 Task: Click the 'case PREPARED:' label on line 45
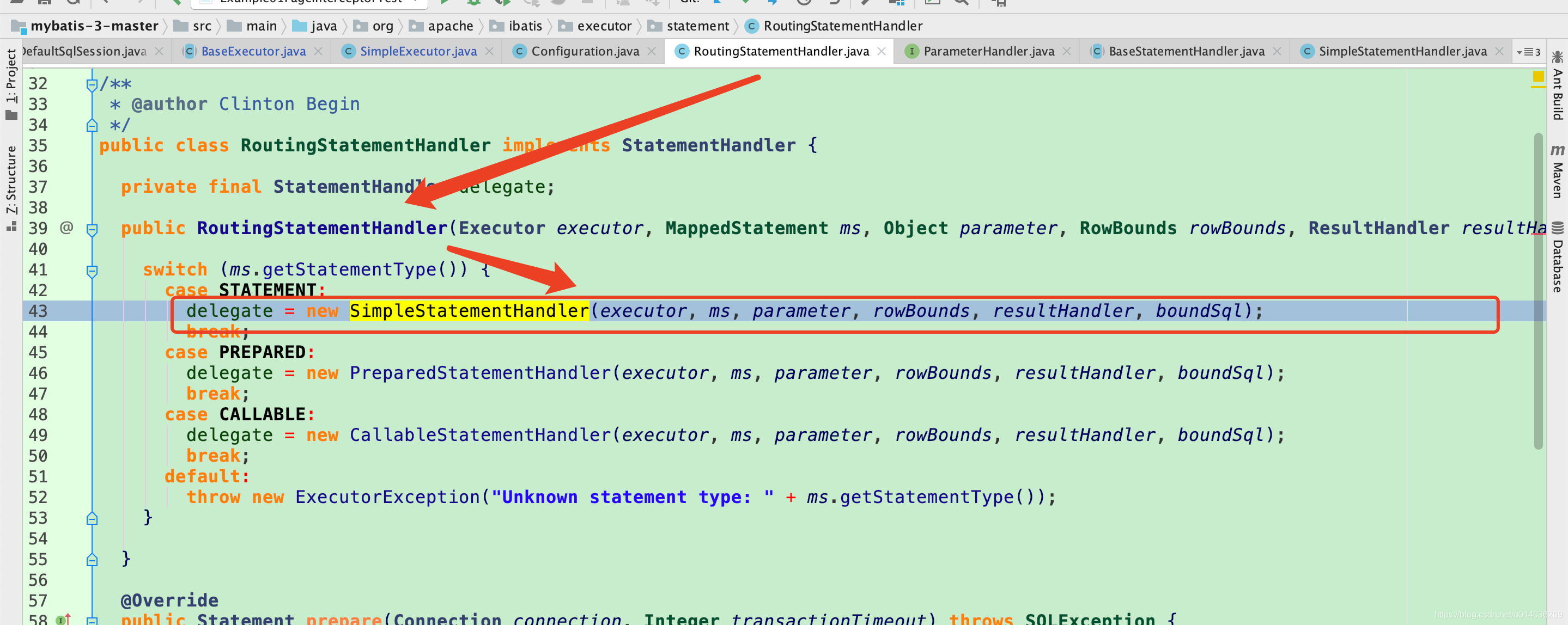tap(240, 352)
